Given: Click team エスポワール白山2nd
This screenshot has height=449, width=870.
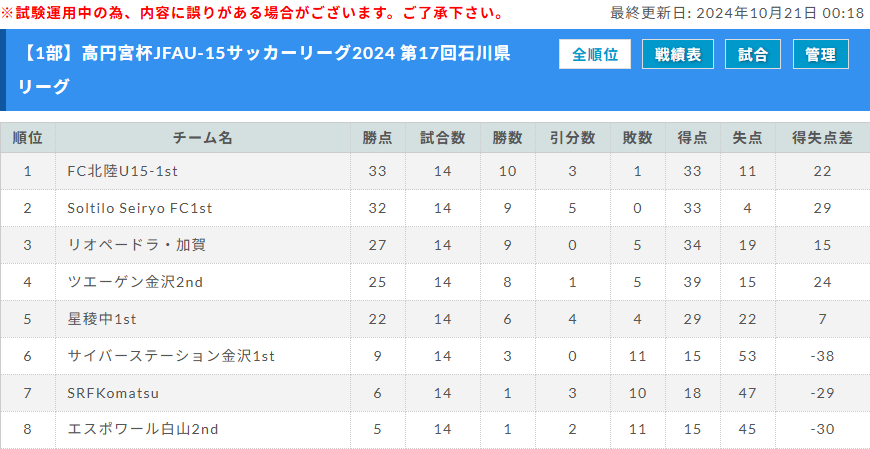Looking at the screenshot, I should click(143, 430).
